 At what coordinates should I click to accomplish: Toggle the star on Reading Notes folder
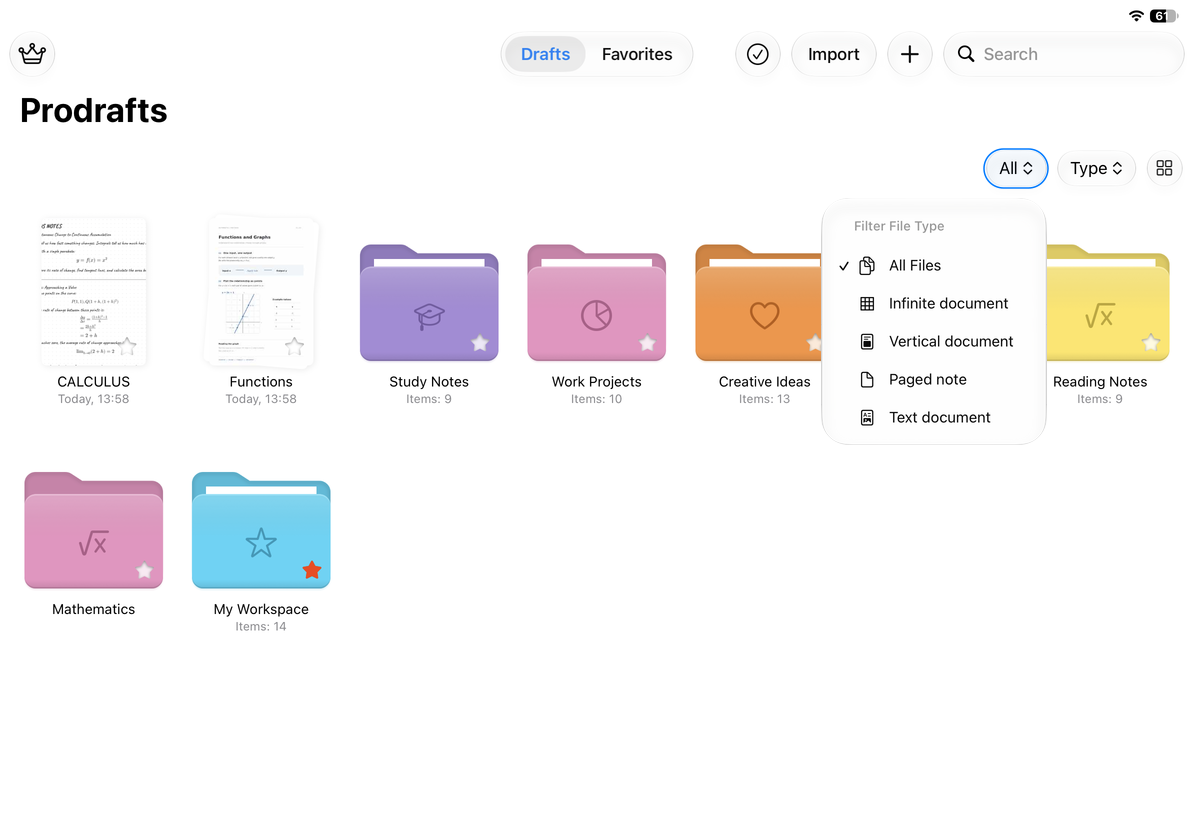1151,343
